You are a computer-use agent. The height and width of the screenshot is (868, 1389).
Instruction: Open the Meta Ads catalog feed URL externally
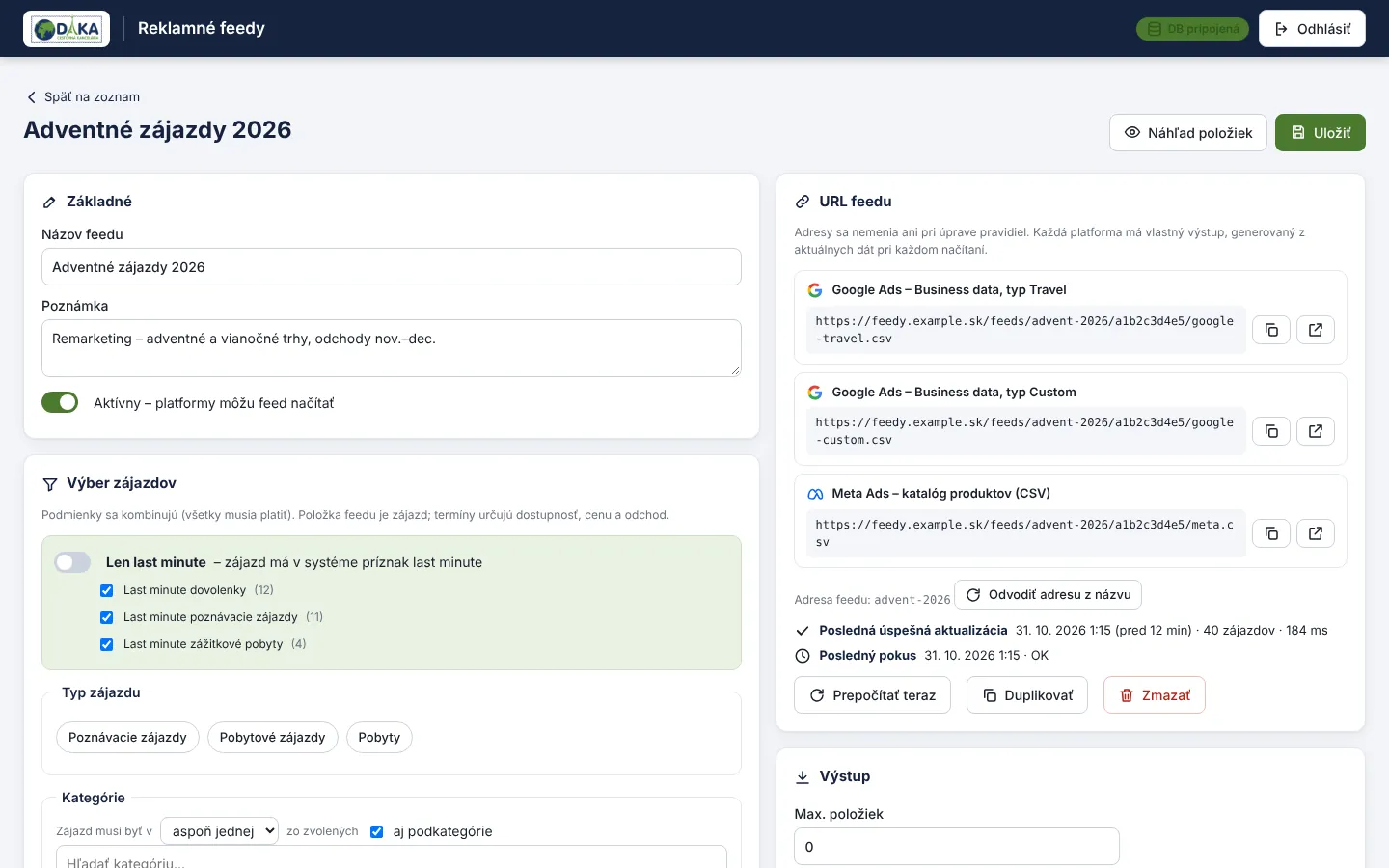point(1316,533)
